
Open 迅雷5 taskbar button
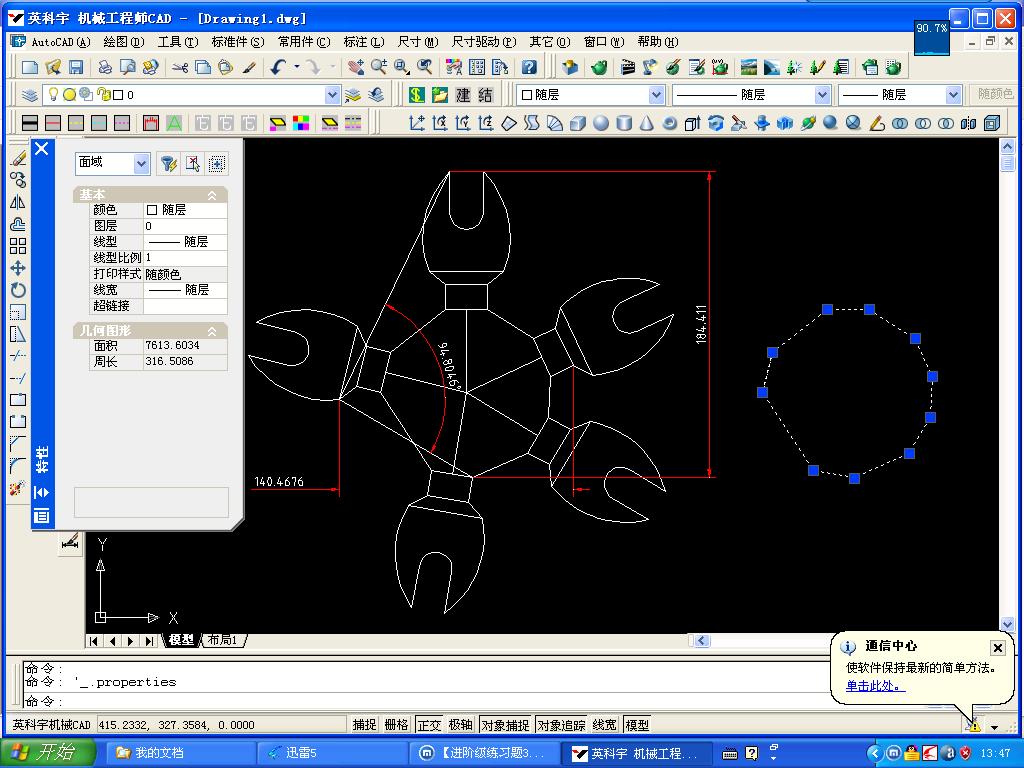(332, 753)
